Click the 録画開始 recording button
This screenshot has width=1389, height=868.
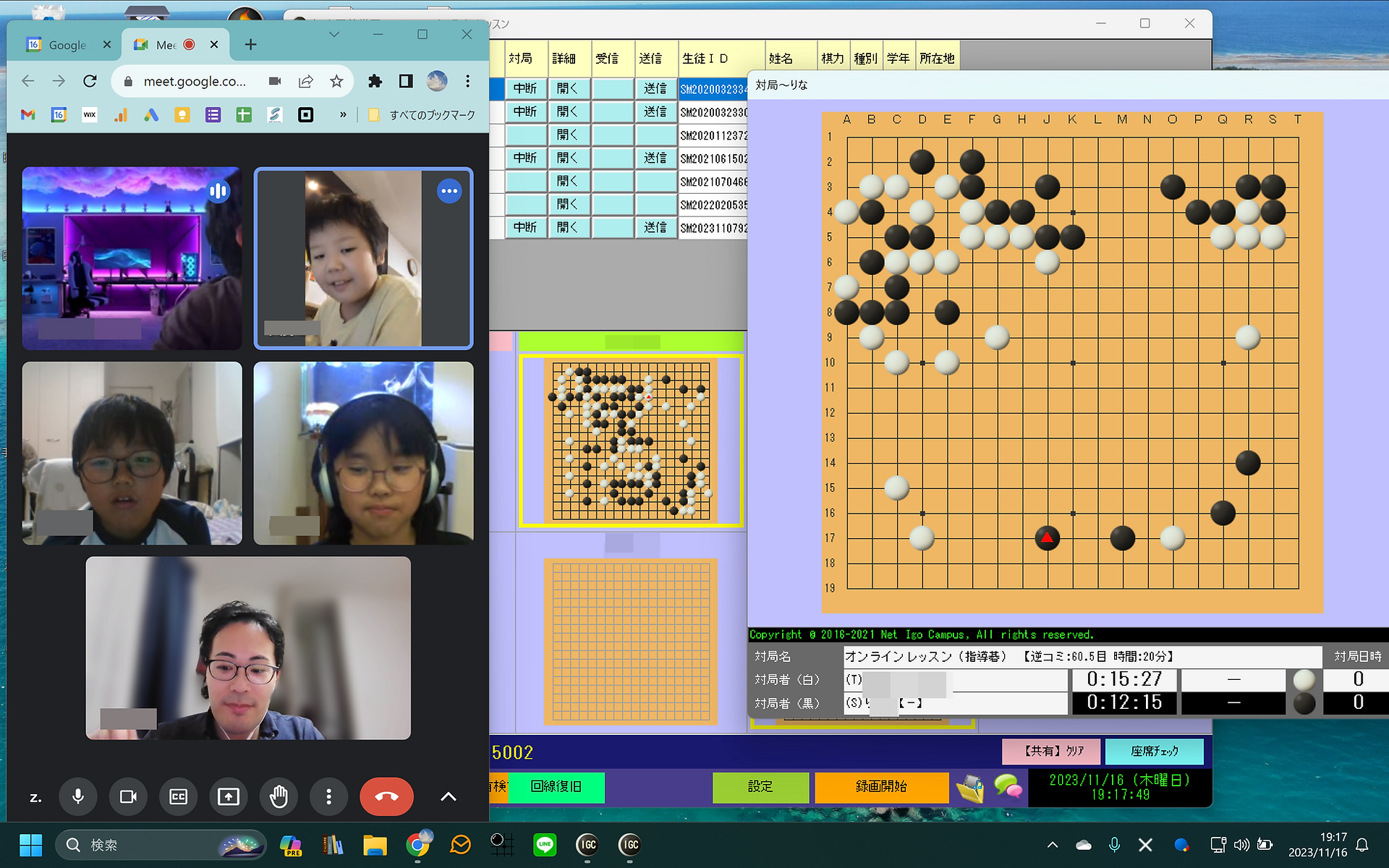tap(881, 787)
